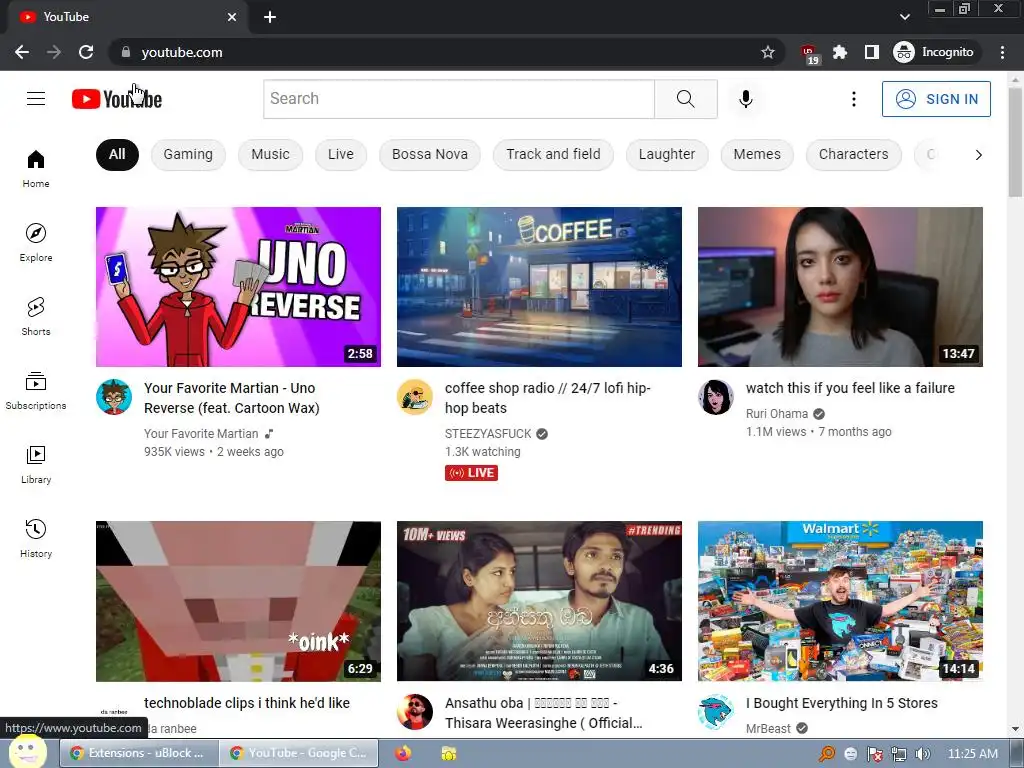Select the Memes filter chip
Viewport: 1024px width, 768px height.
click(x=757, y=155)
